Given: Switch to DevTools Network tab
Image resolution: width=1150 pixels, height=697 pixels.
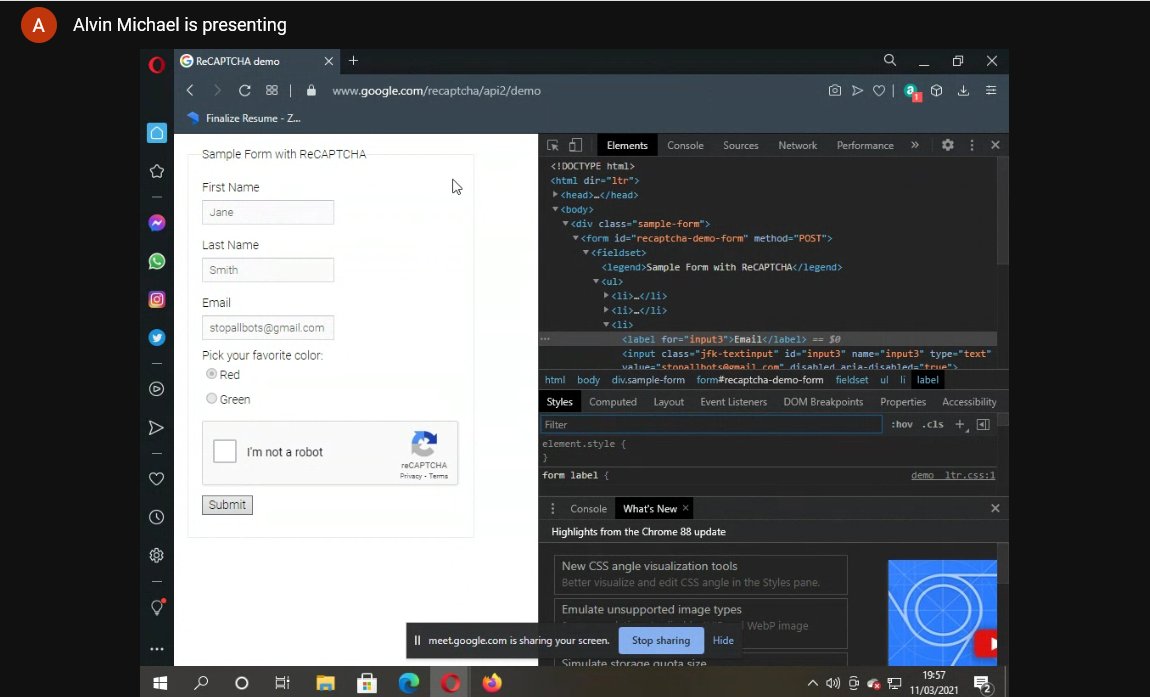Looking at the screenshot, I should click(x=797, y=145).
